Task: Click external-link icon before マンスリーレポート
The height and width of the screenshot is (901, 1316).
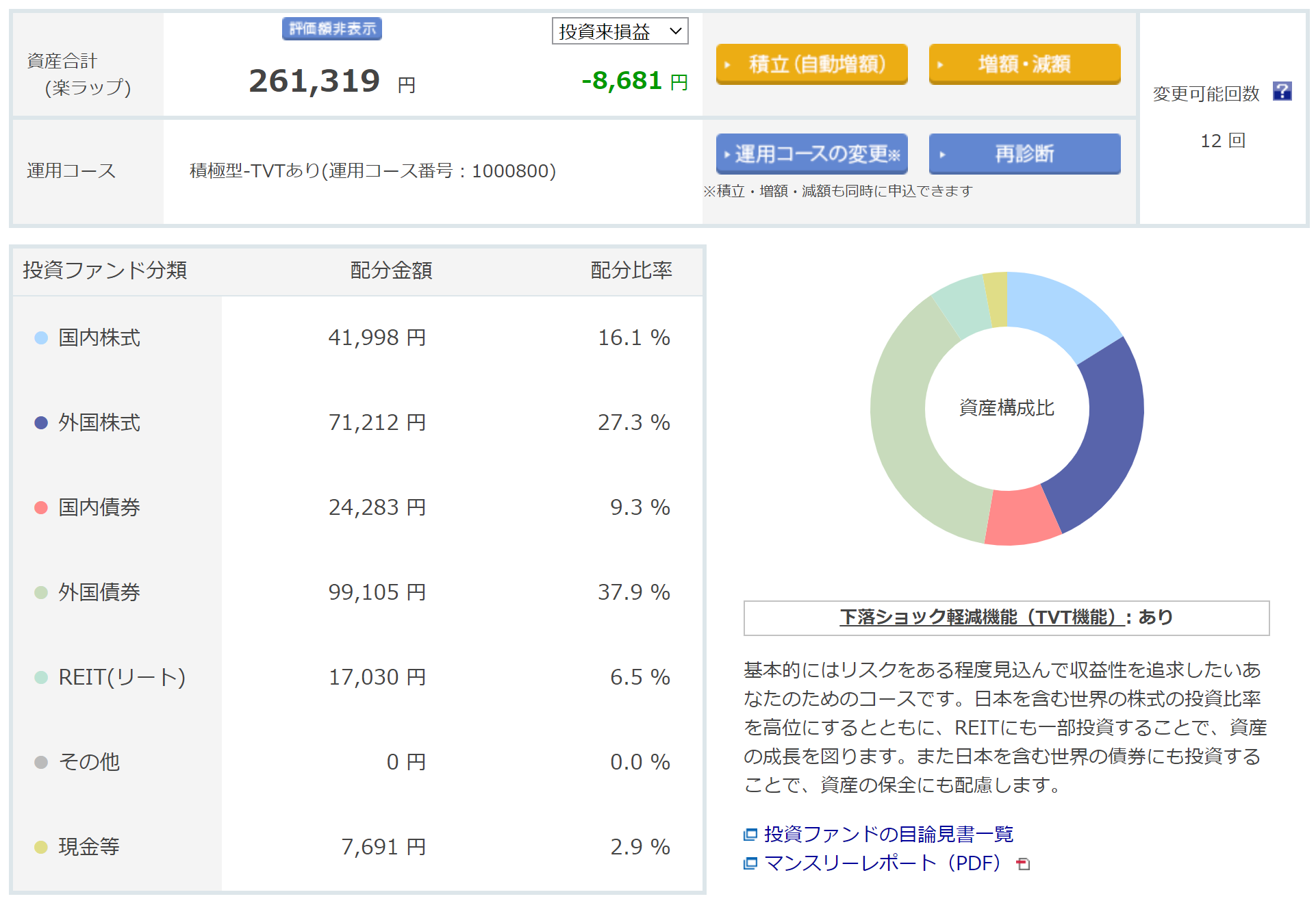Action: 750,863
